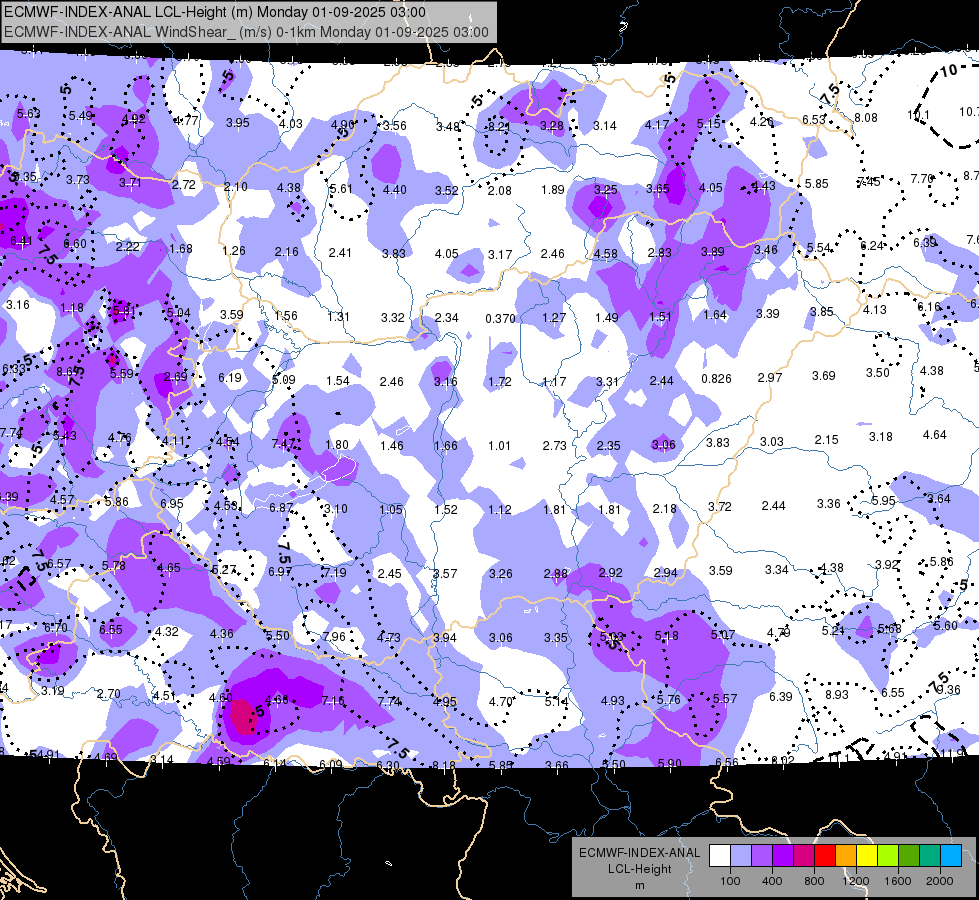
Task: Click the white legend color swatch
Action: click(x=720, y=856)
